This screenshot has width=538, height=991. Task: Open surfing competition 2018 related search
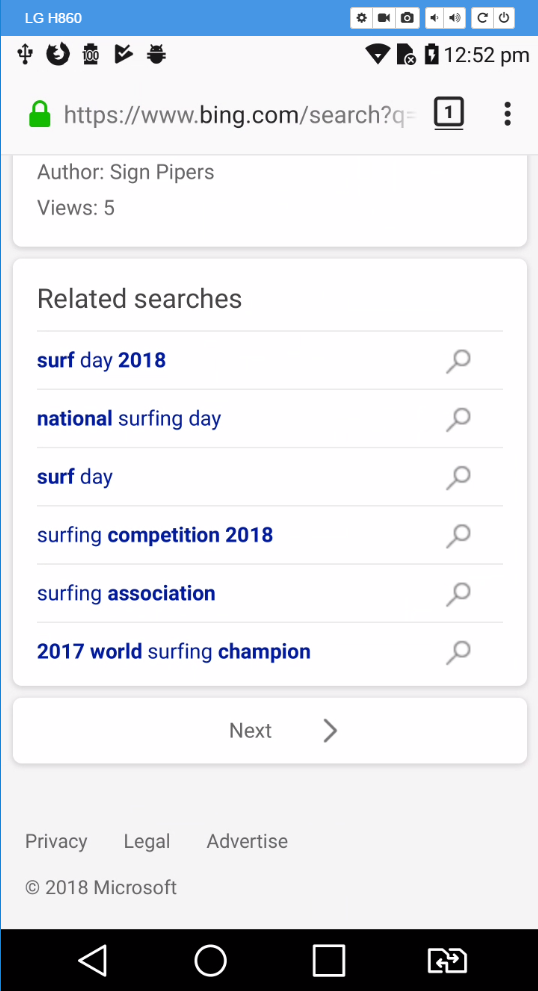(x=155, y=535)
